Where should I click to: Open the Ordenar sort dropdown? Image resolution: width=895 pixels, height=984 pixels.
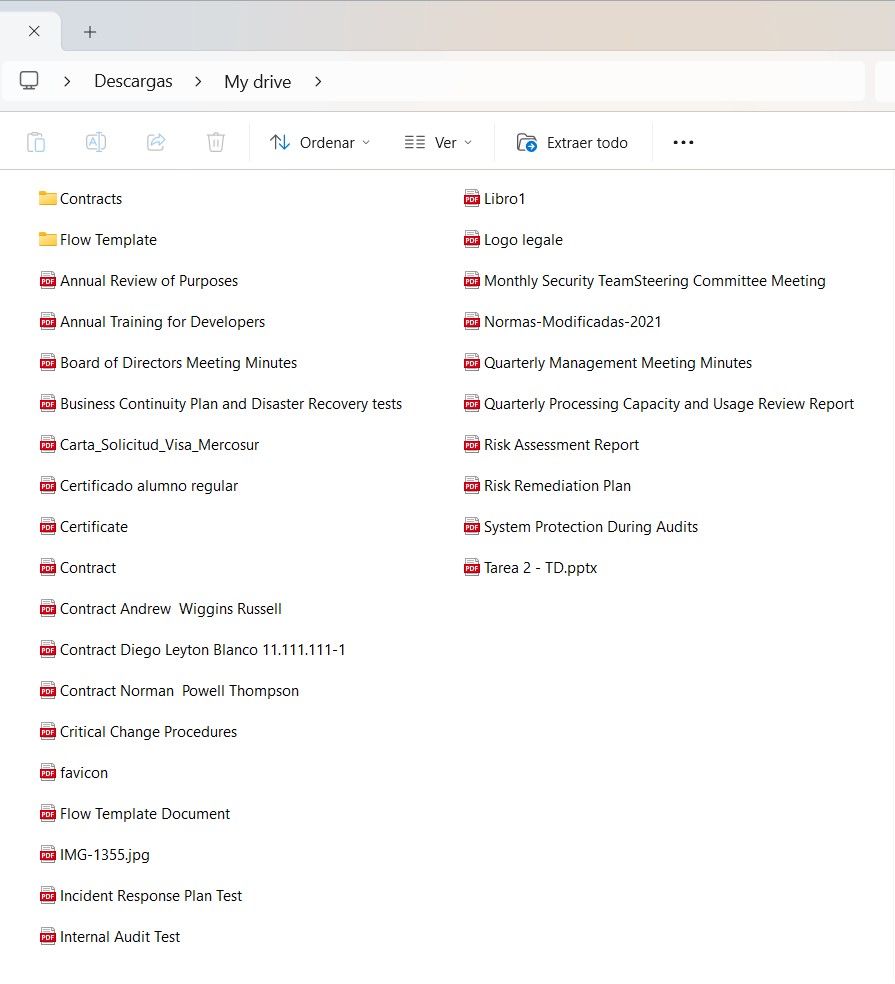[319, 142]
